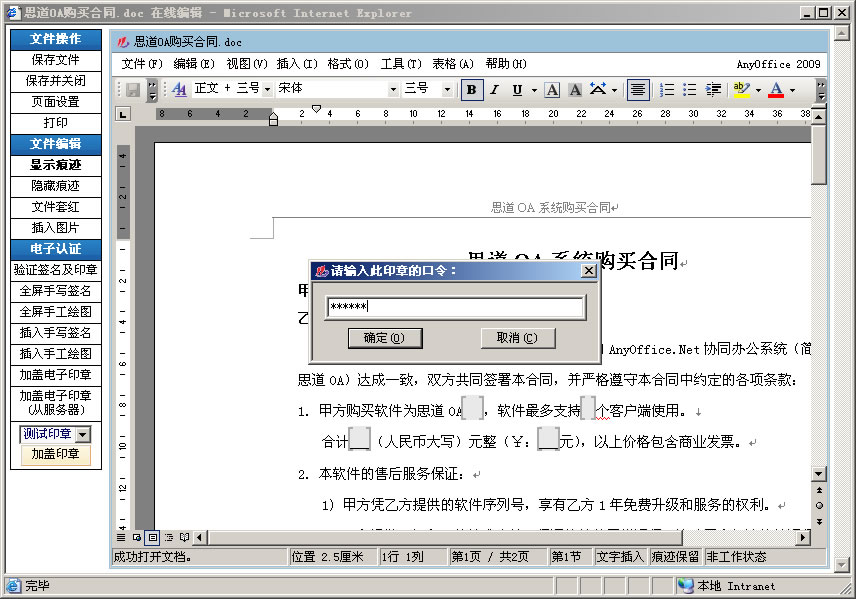Open the 帮助(H) menu
This screenshot has width=856, height=599.
pos(506,64)
